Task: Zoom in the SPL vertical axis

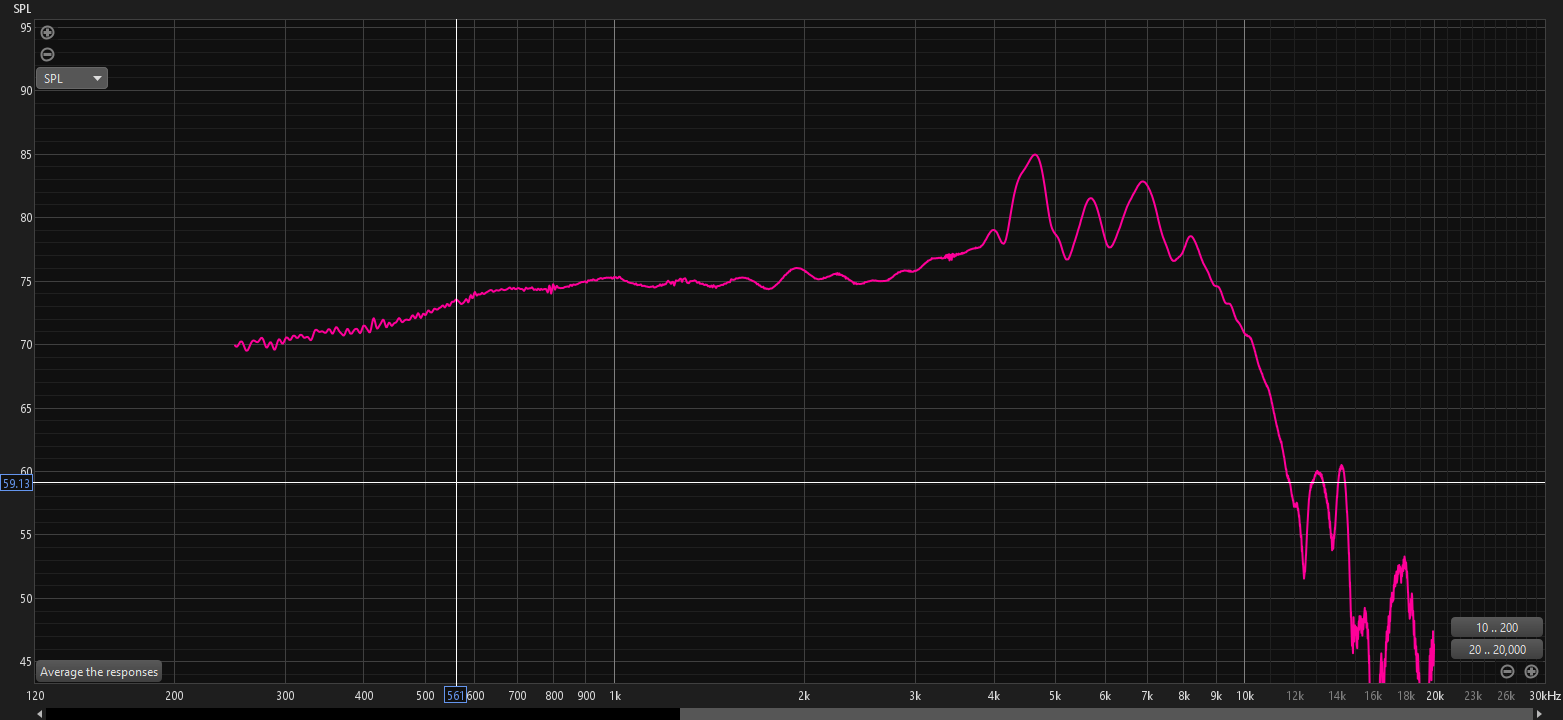Action: tap(47, 32)
